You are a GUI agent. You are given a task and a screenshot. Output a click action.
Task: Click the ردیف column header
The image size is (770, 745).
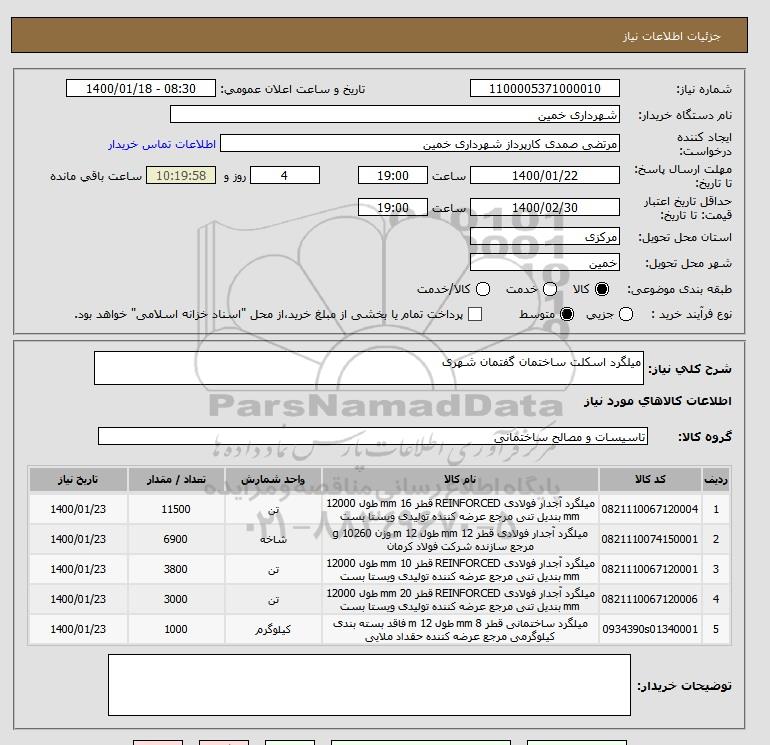point(716,479)
